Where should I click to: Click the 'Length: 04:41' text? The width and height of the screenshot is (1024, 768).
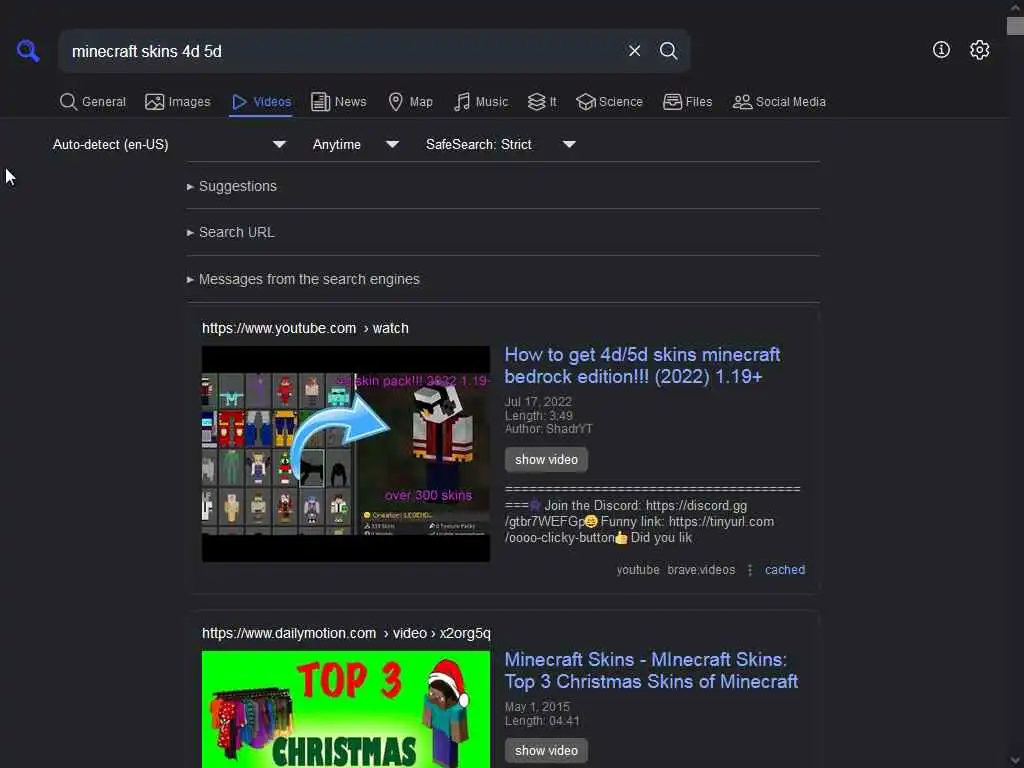click(542, 721)
